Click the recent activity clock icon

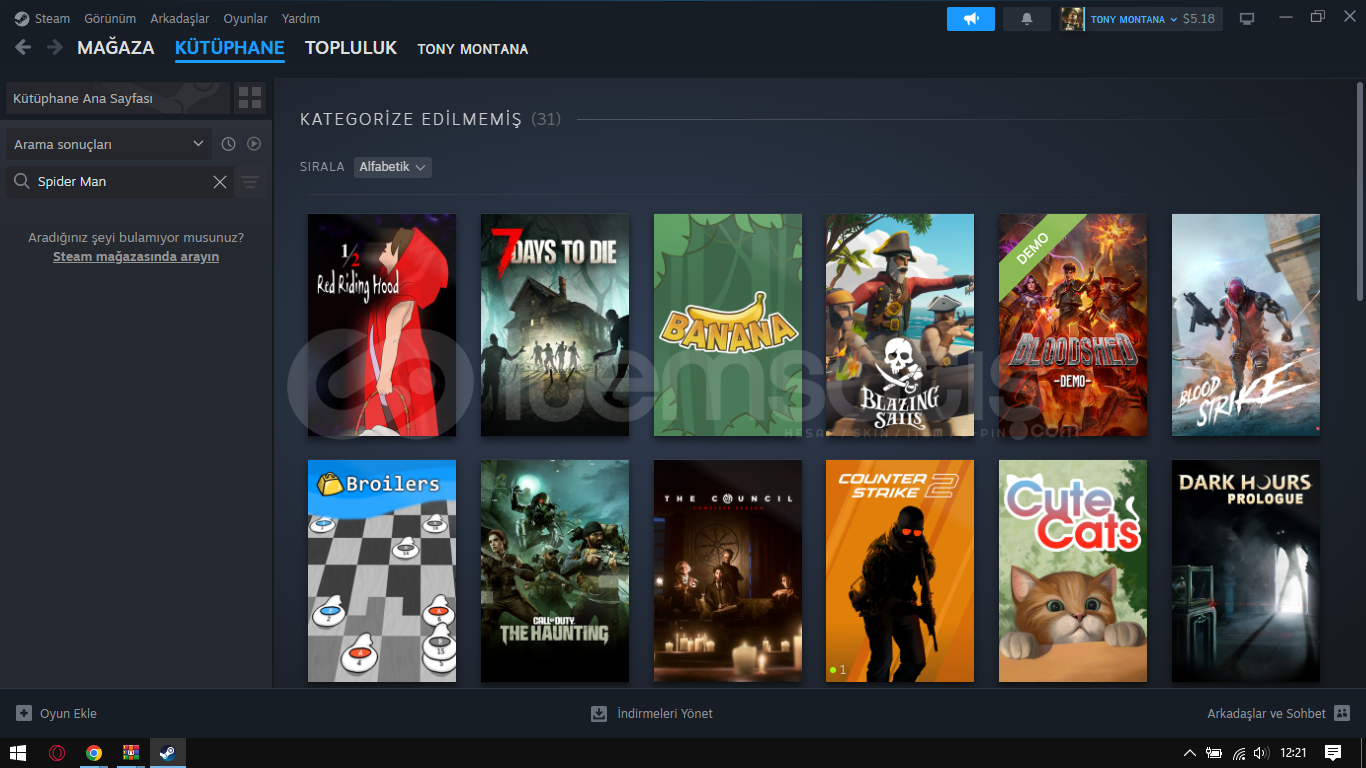(x=228, y=144)
